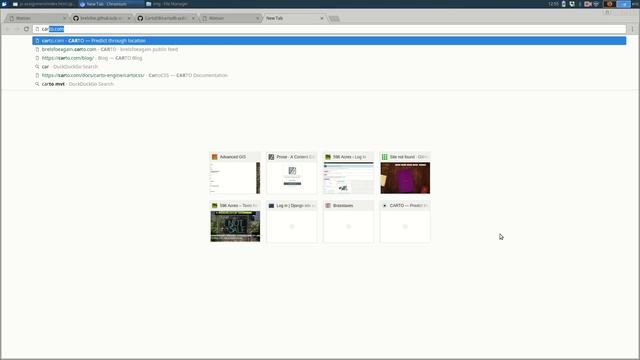The height and width of the screenshot is (360, 640).
Task: Click the new tab button
Action: (334, 18)
